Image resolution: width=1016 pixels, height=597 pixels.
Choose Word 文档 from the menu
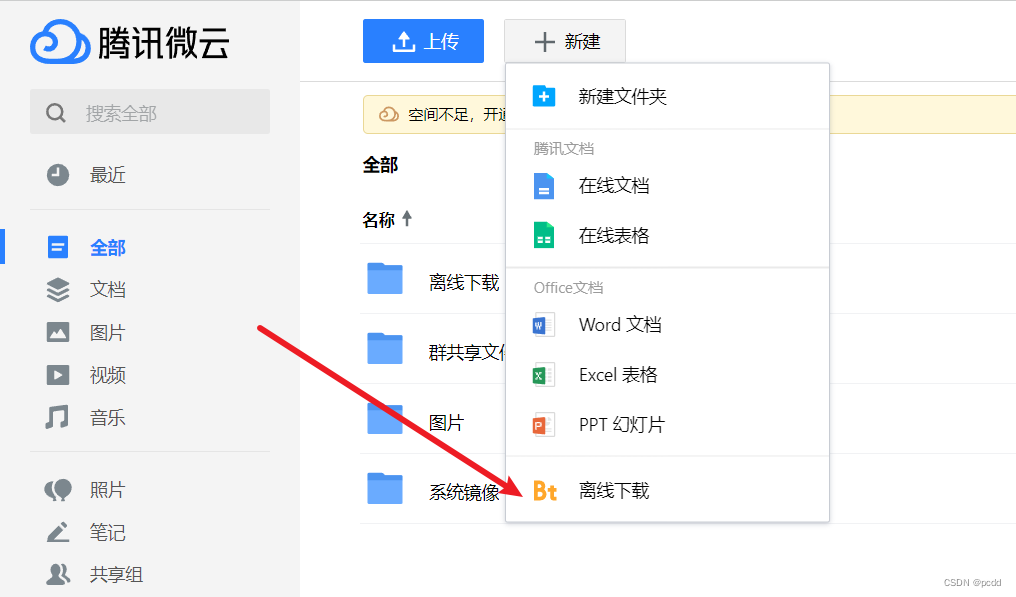(667, 325)
